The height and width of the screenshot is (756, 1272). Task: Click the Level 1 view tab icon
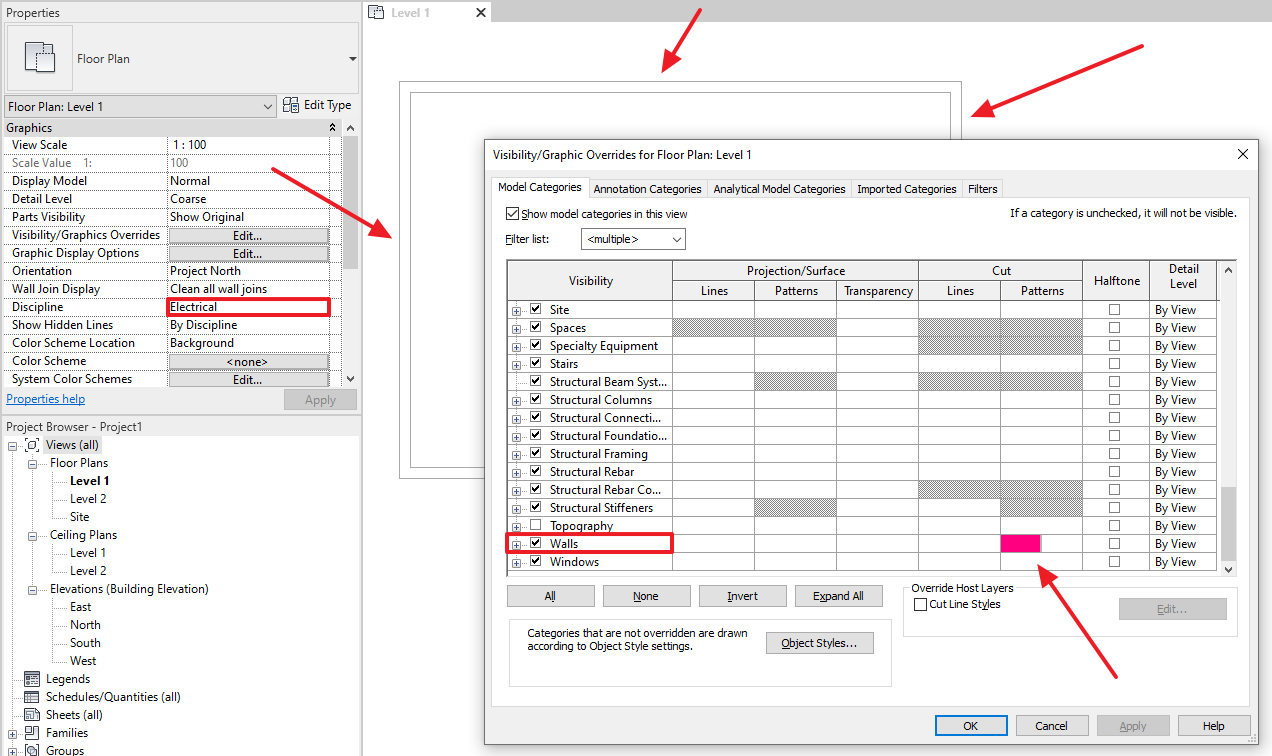tap(377, 12)
